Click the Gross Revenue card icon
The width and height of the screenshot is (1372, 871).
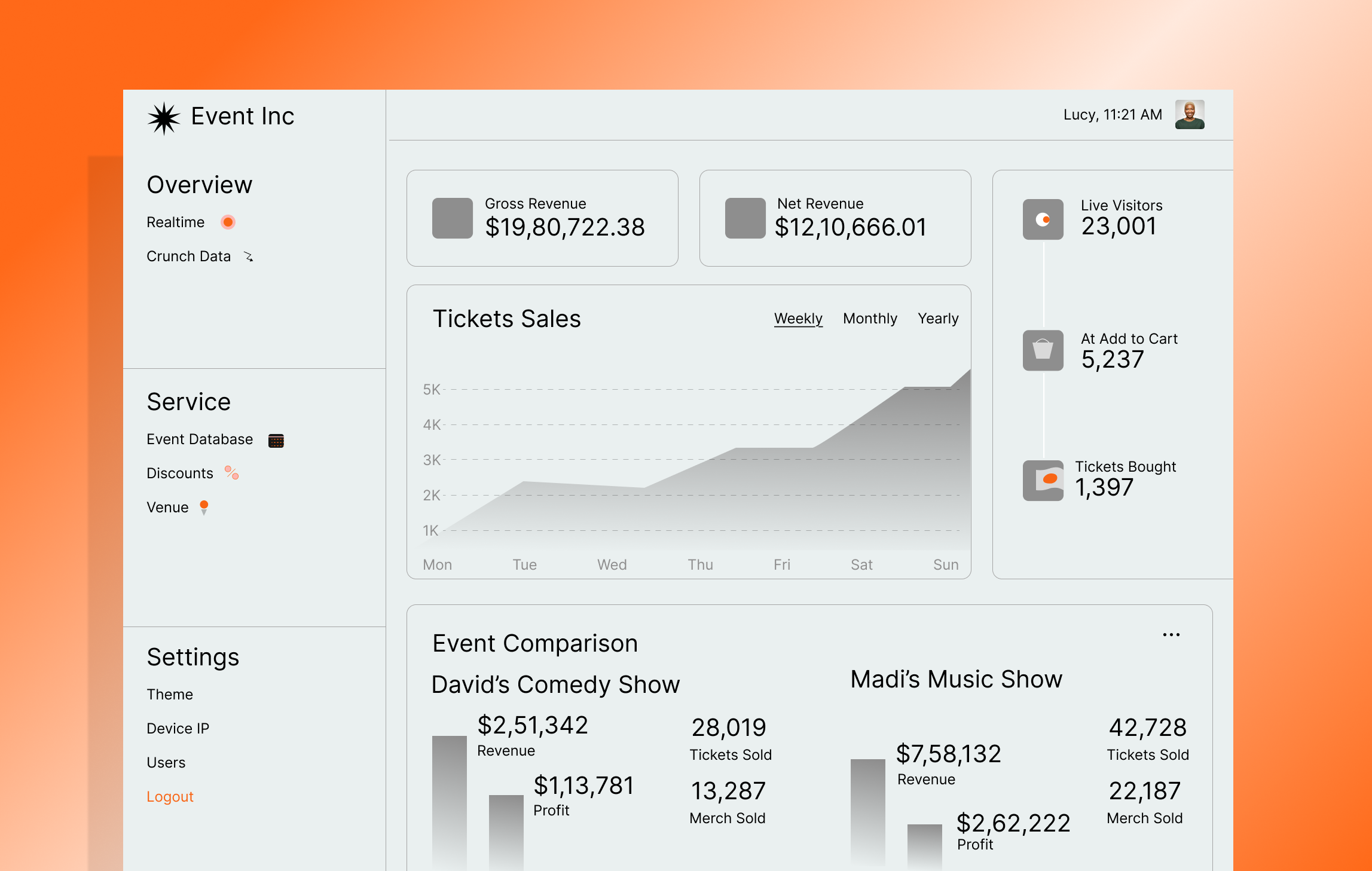(x=453, y=217)
